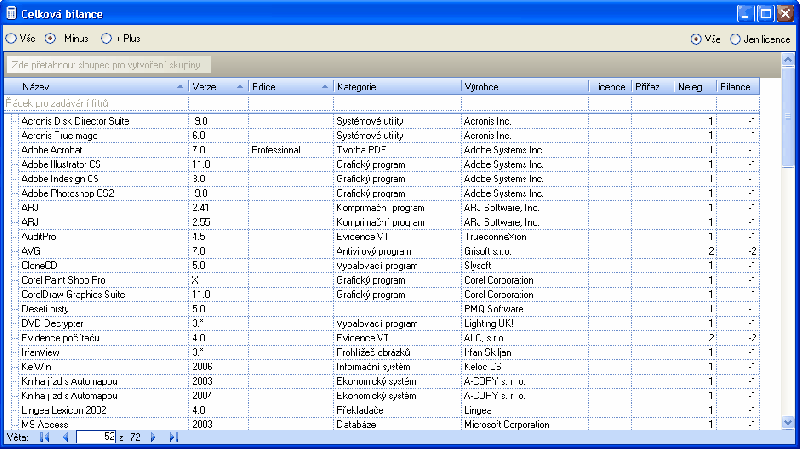
Task: Click the Celková bilance window title icon
Action: (11, 13)
